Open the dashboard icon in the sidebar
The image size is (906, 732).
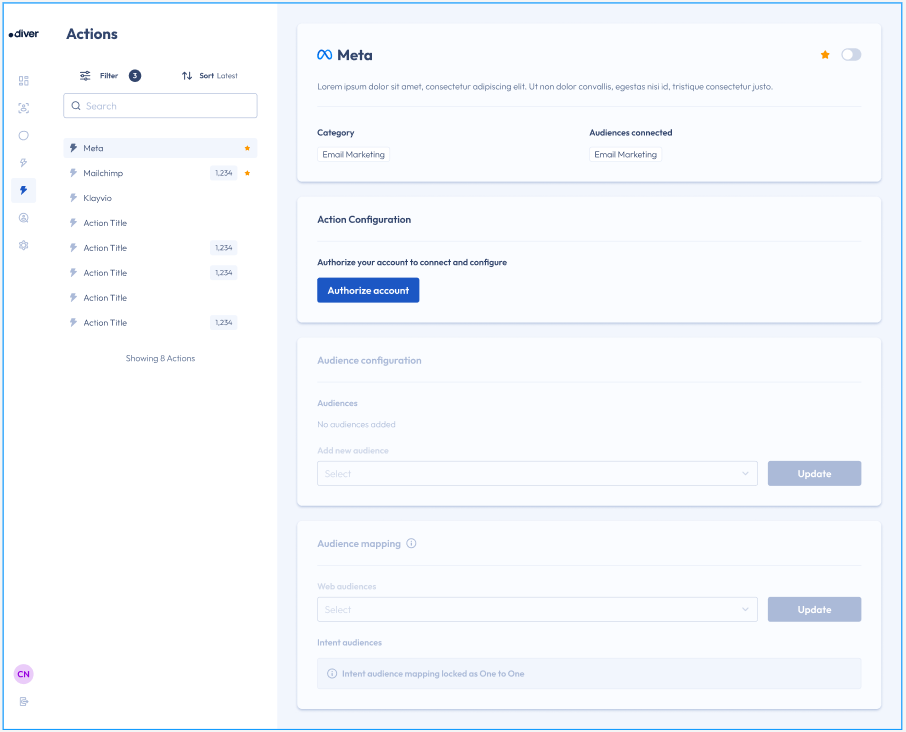(x=24, y=80)
